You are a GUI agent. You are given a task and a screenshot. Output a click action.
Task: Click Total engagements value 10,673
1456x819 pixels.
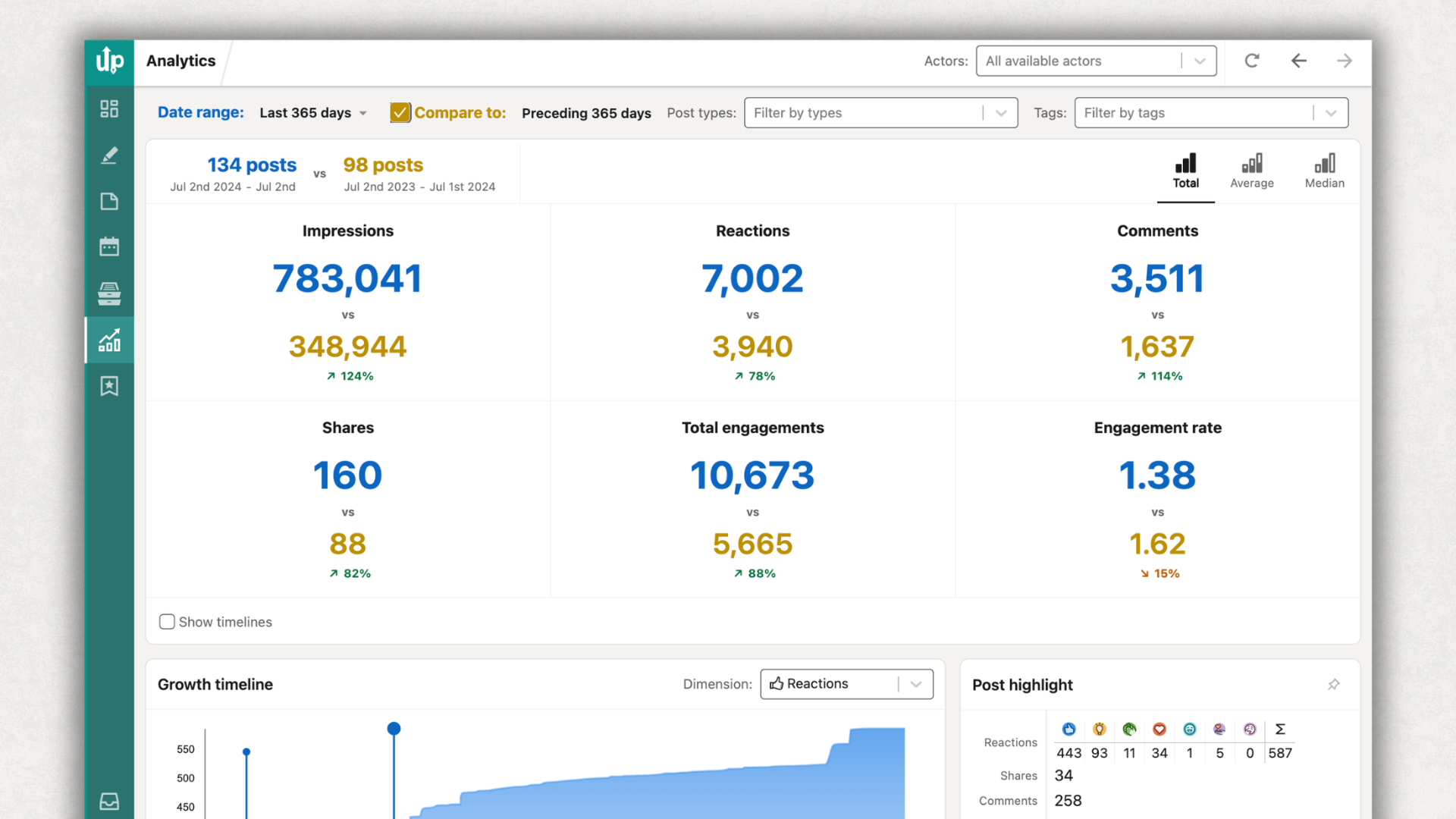752,475
